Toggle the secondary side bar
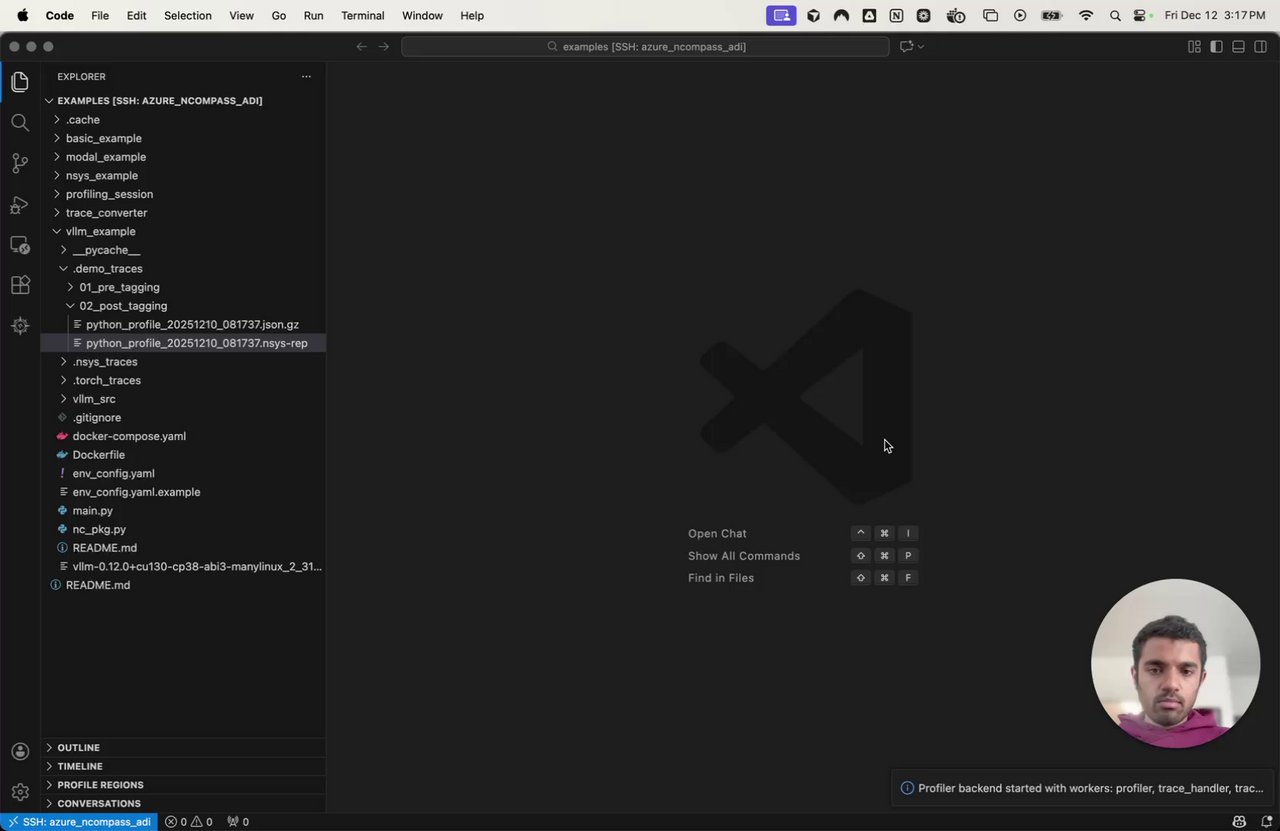This screenshot has height=831, width=1280. [1261, 46]
